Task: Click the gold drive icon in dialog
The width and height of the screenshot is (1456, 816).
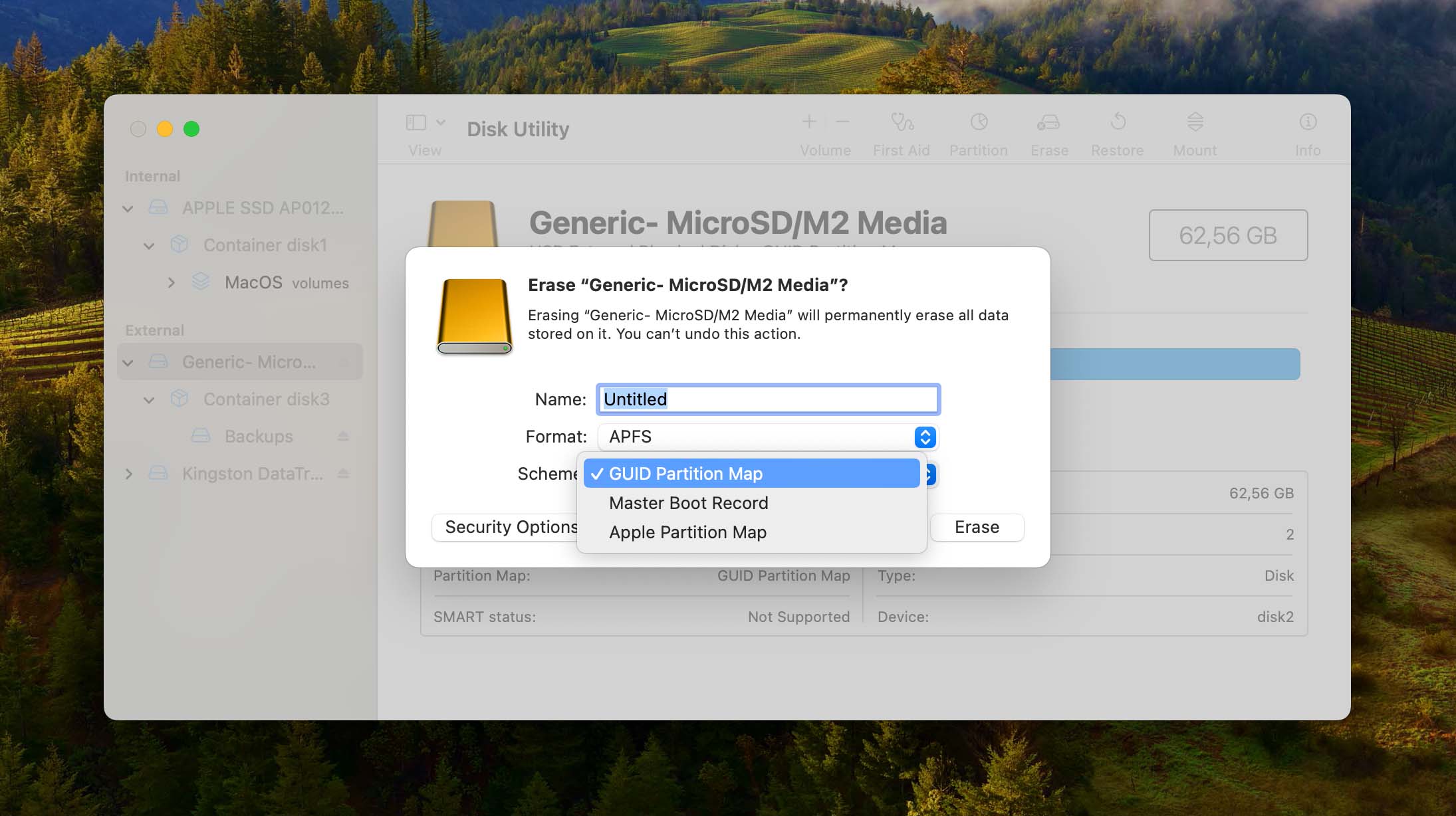Action: pos(475,317)
